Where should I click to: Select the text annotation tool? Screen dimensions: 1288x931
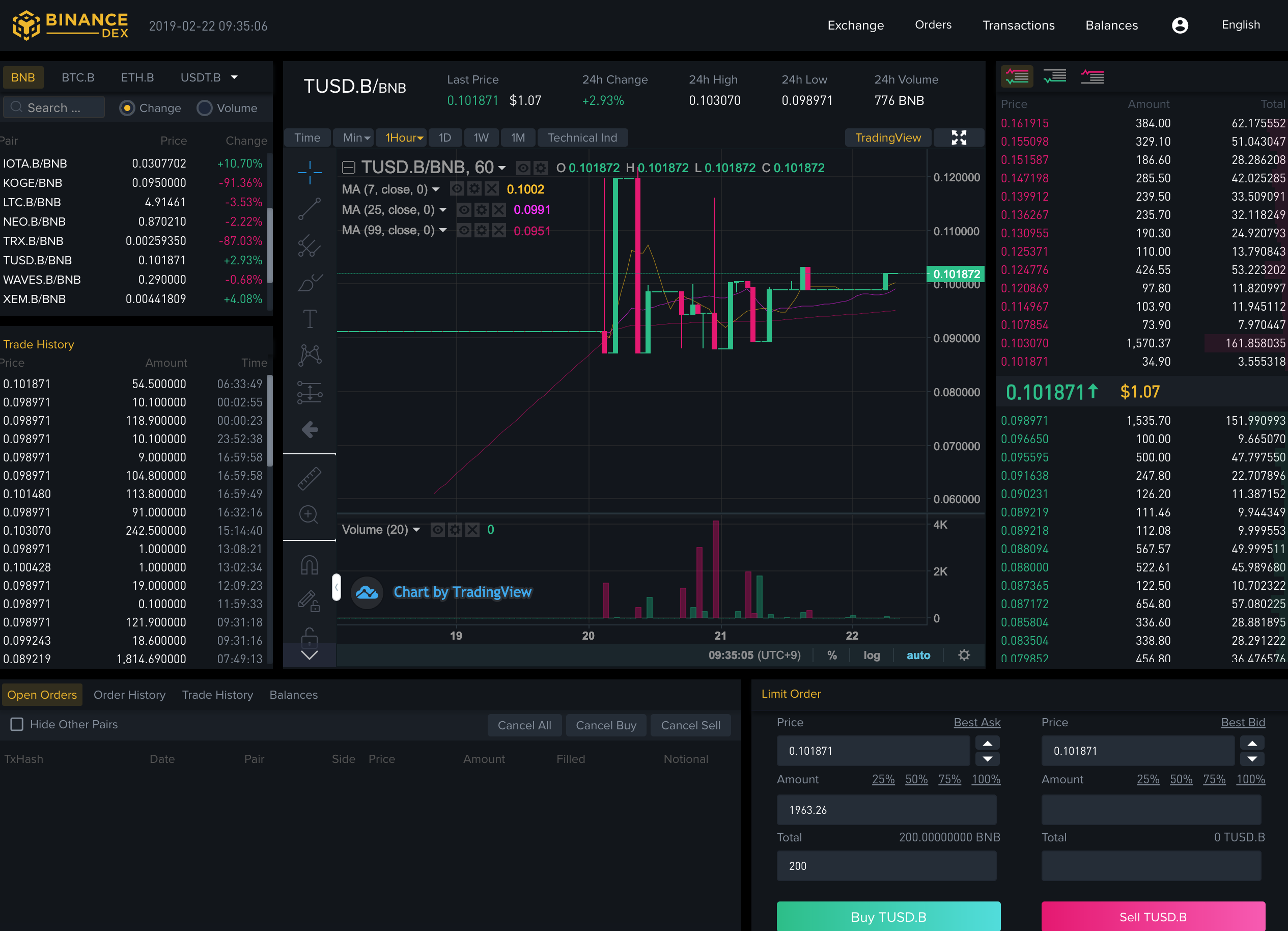(310, 319)
